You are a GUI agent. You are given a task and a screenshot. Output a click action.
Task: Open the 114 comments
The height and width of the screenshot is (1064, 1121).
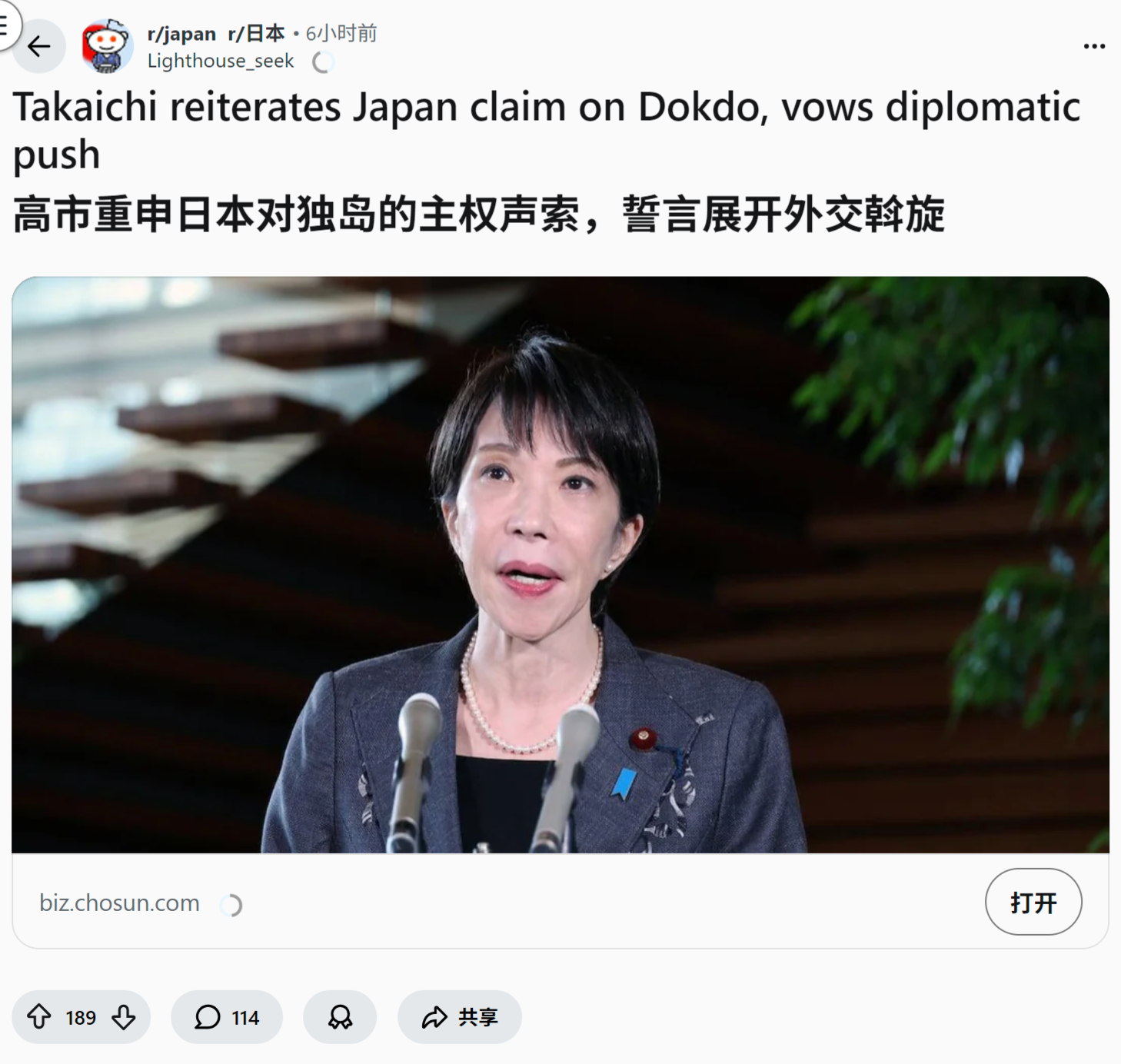[x=227, y=1017]
